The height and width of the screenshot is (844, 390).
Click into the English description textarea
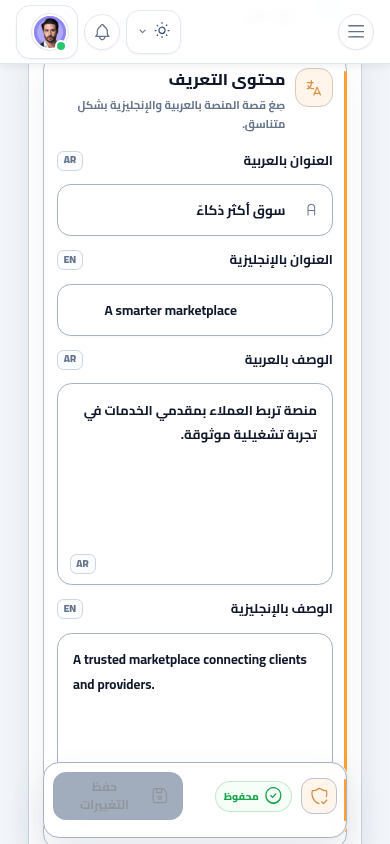coord(195,698)
